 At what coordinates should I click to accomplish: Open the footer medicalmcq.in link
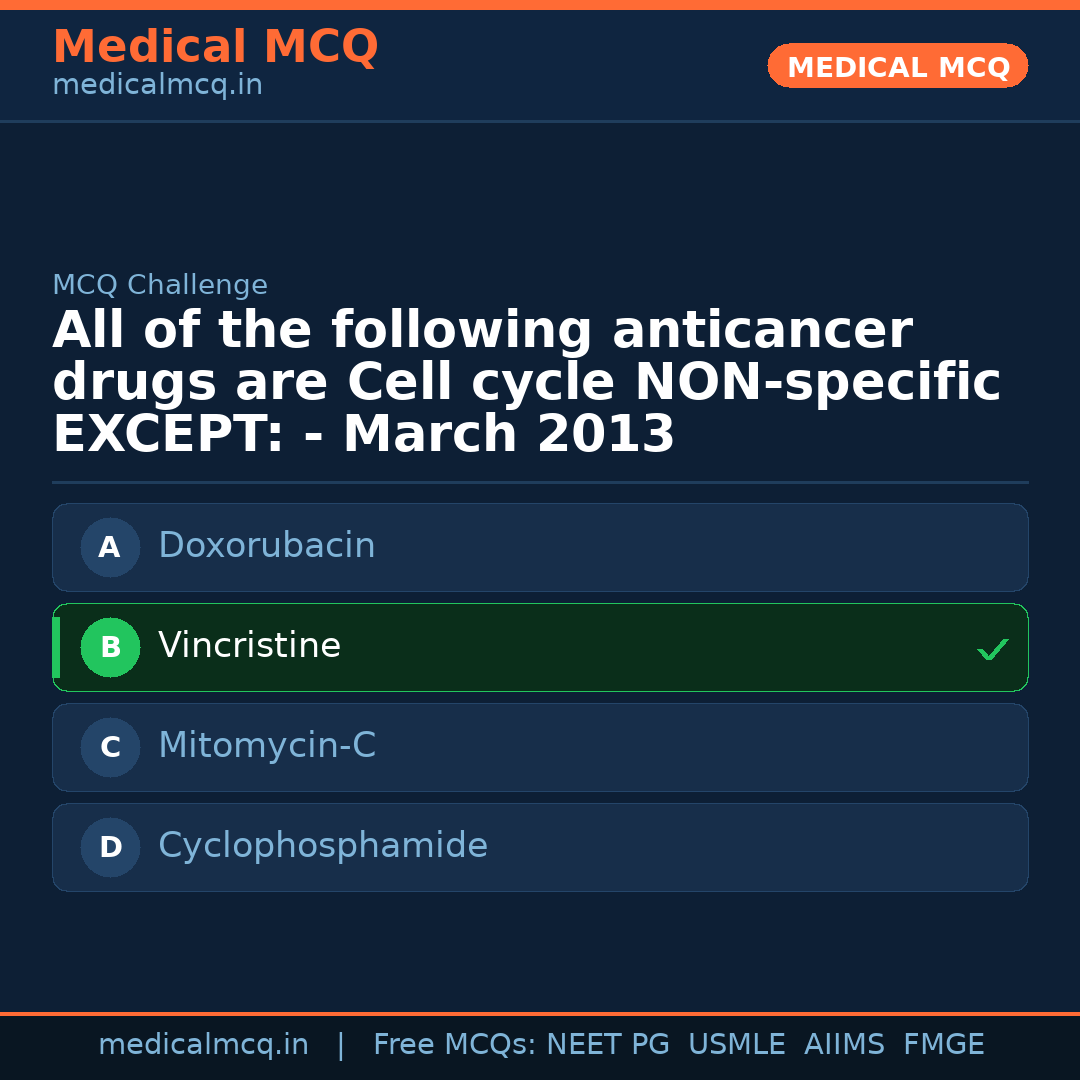[203, 1045]
